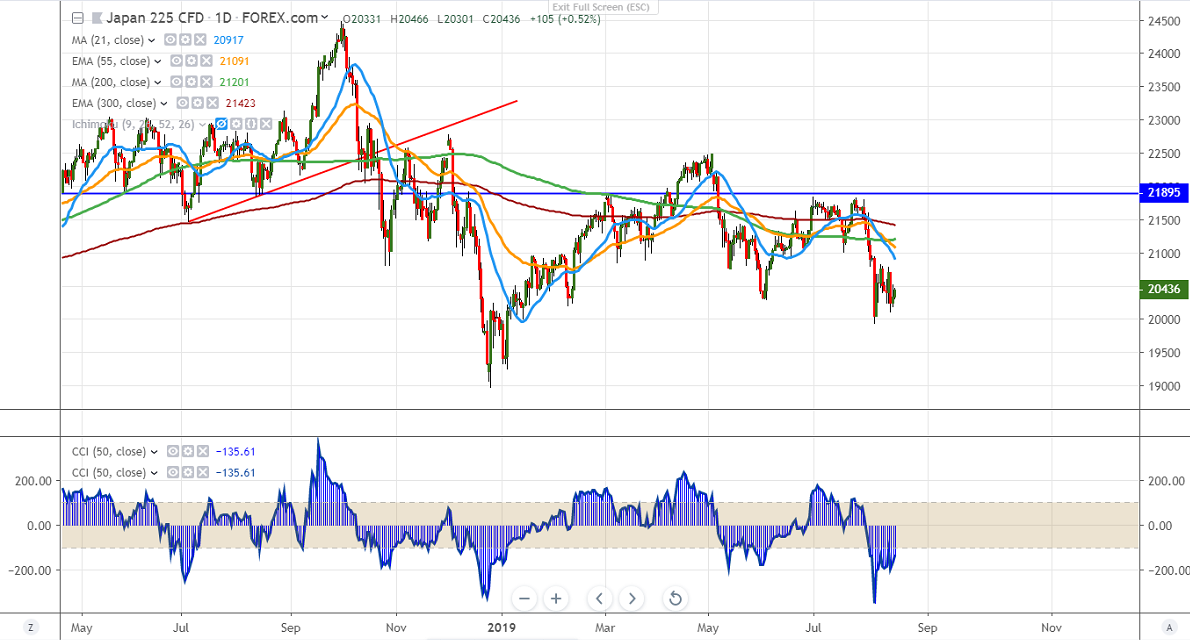
Task: Select the red diagonal trendline
Action: 353,161
